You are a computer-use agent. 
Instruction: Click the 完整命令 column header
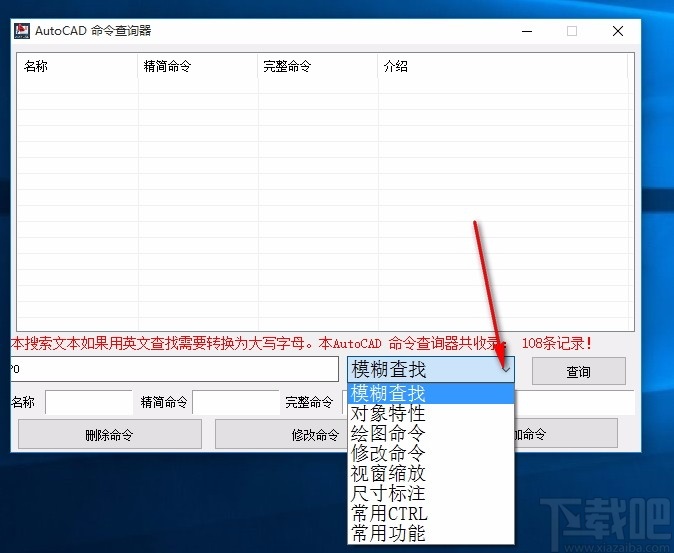tap(318, 66)
